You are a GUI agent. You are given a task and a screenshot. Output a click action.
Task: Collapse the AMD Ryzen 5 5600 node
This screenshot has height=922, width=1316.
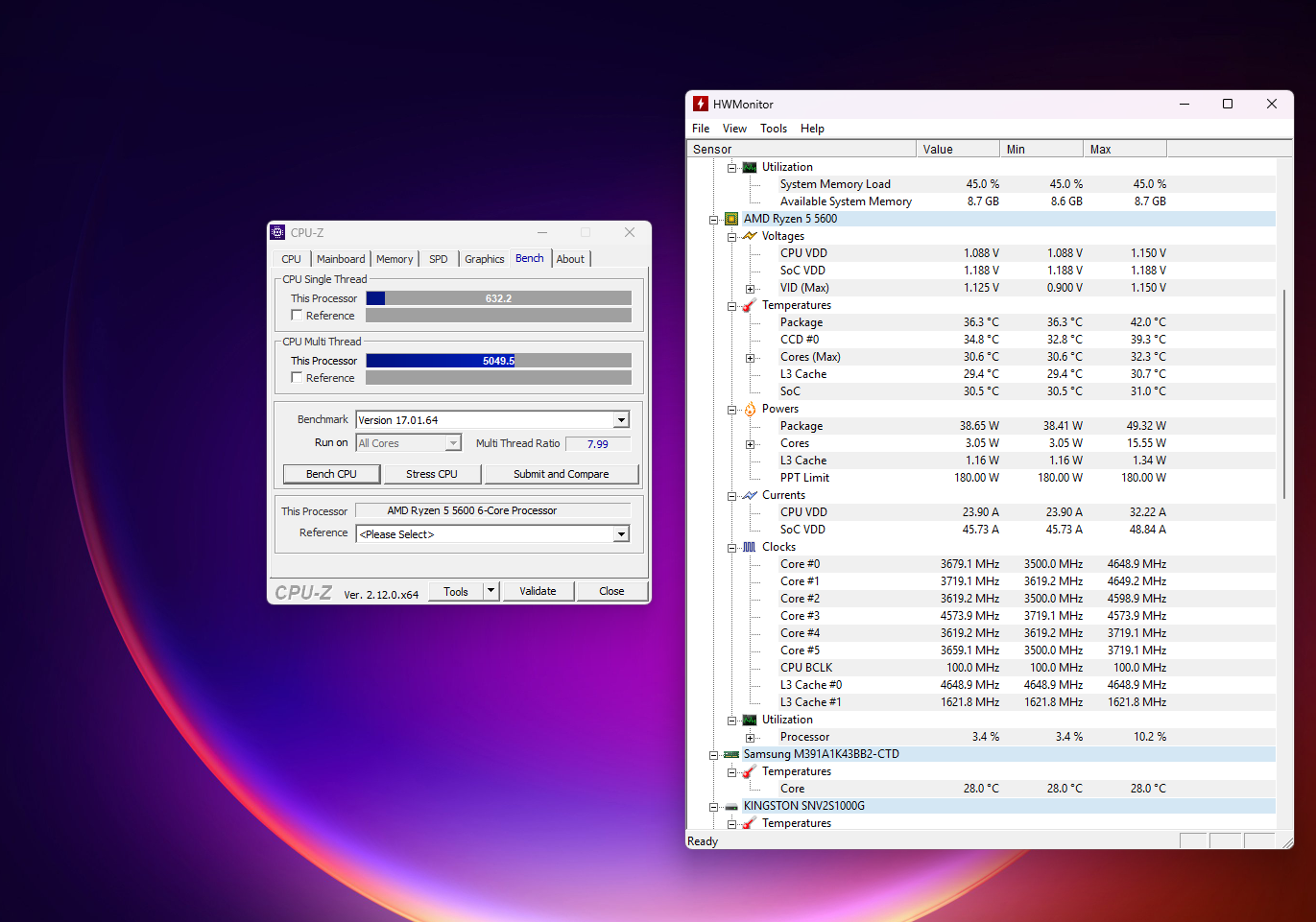point(713,220)
